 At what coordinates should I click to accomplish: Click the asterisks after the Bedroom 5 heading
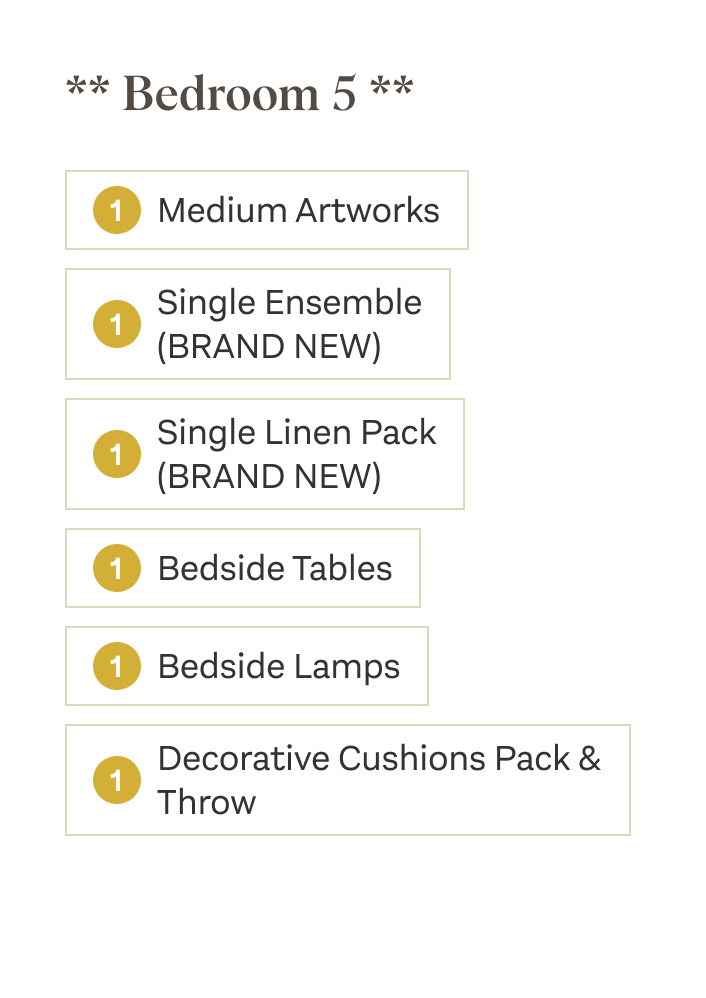point(391,90)
